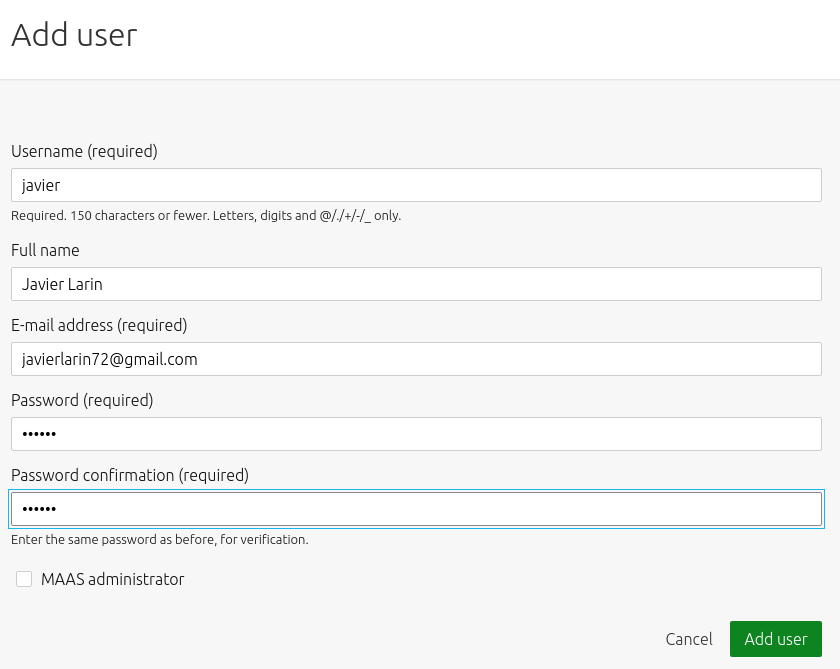Place cursor on the typed javier username
The image size is (840, 669).
click(x=41, y=186)
